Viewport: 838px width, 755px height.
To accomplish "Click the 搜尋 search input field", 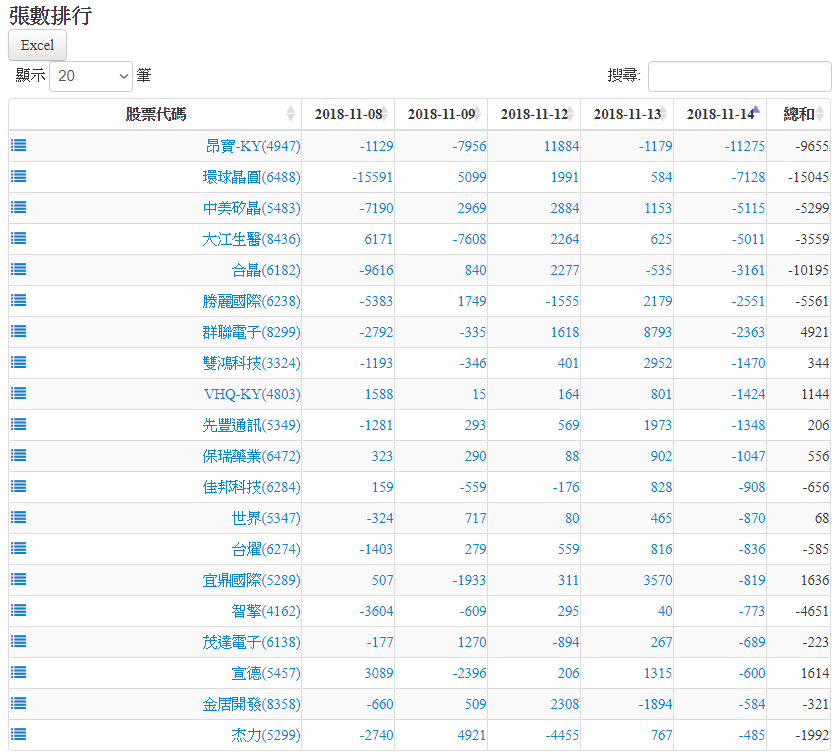I will pos(739,76).
